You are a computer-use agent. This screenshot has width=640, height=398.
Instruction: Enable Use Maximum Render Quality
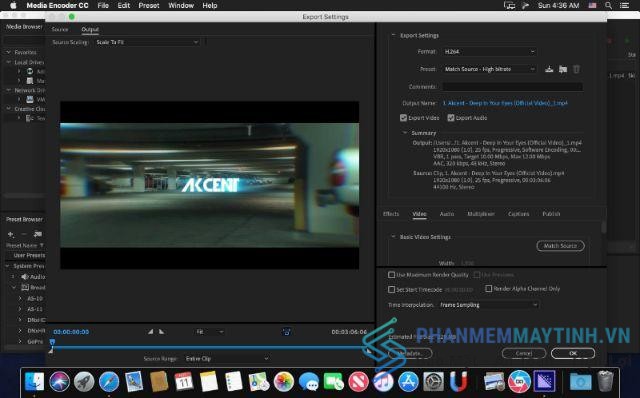point(391,275)
